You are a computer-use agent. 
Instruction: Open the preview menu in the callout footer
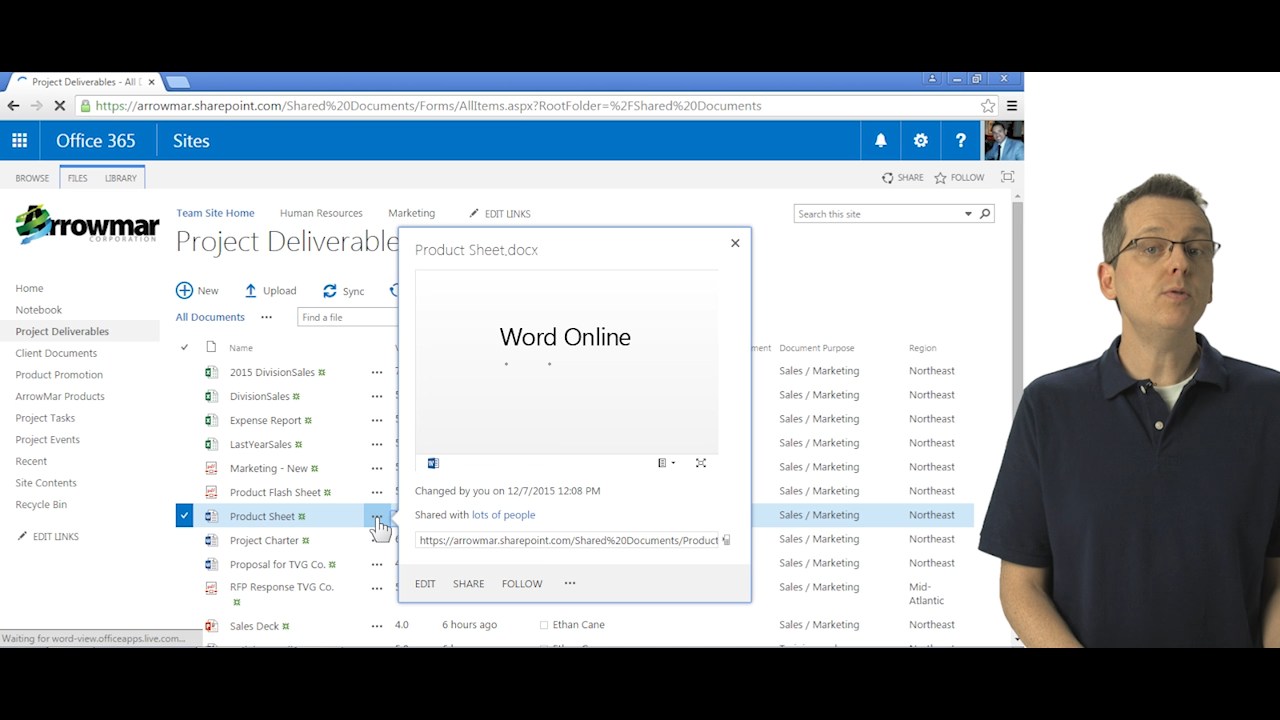pos(666,463)
